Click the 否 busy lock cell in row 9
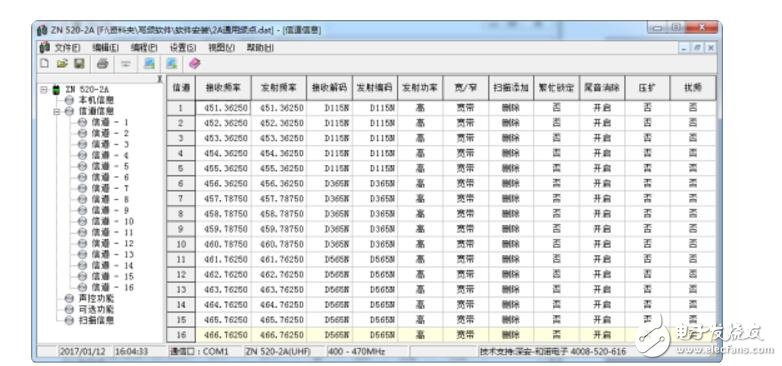Screen dimensions: 782x366 tap(556, 229)
